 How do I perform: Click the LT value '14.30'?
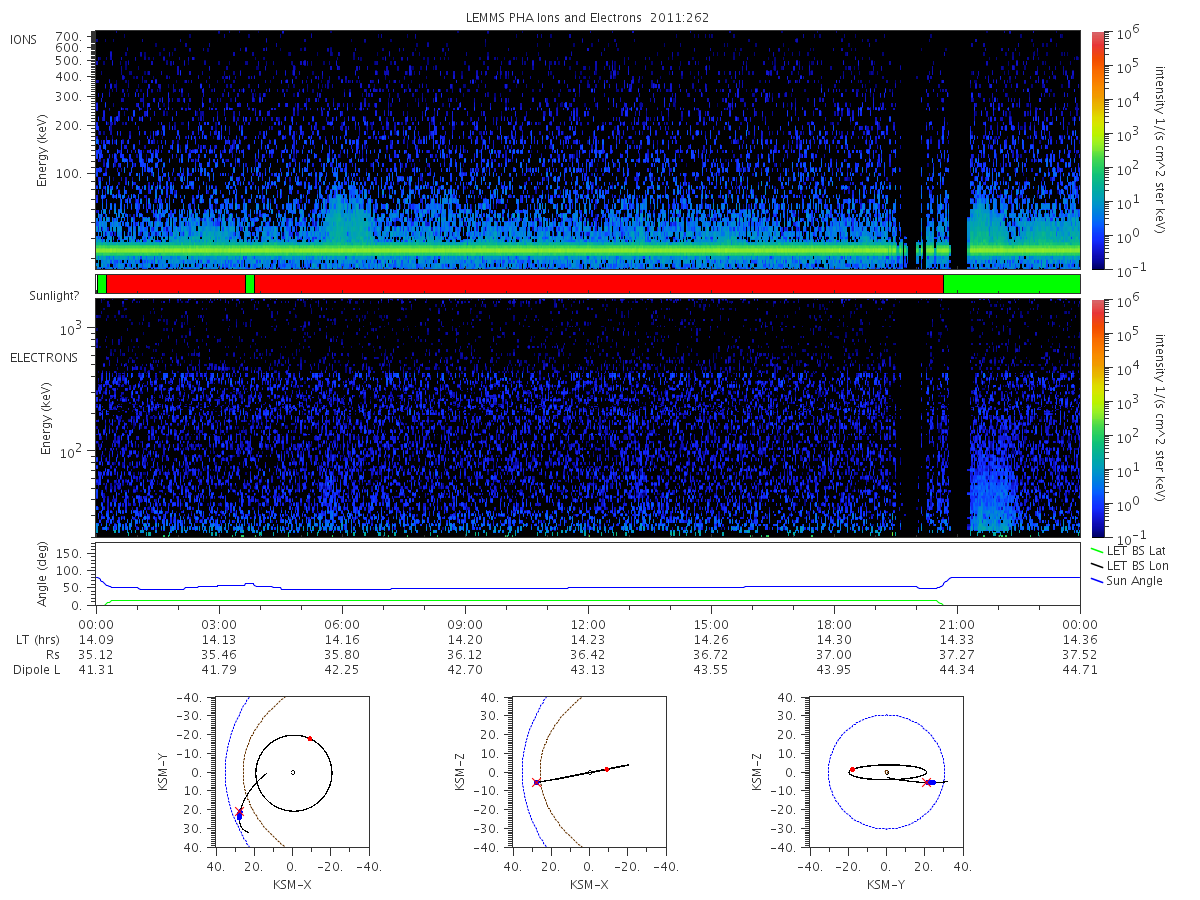pos(834,640)
